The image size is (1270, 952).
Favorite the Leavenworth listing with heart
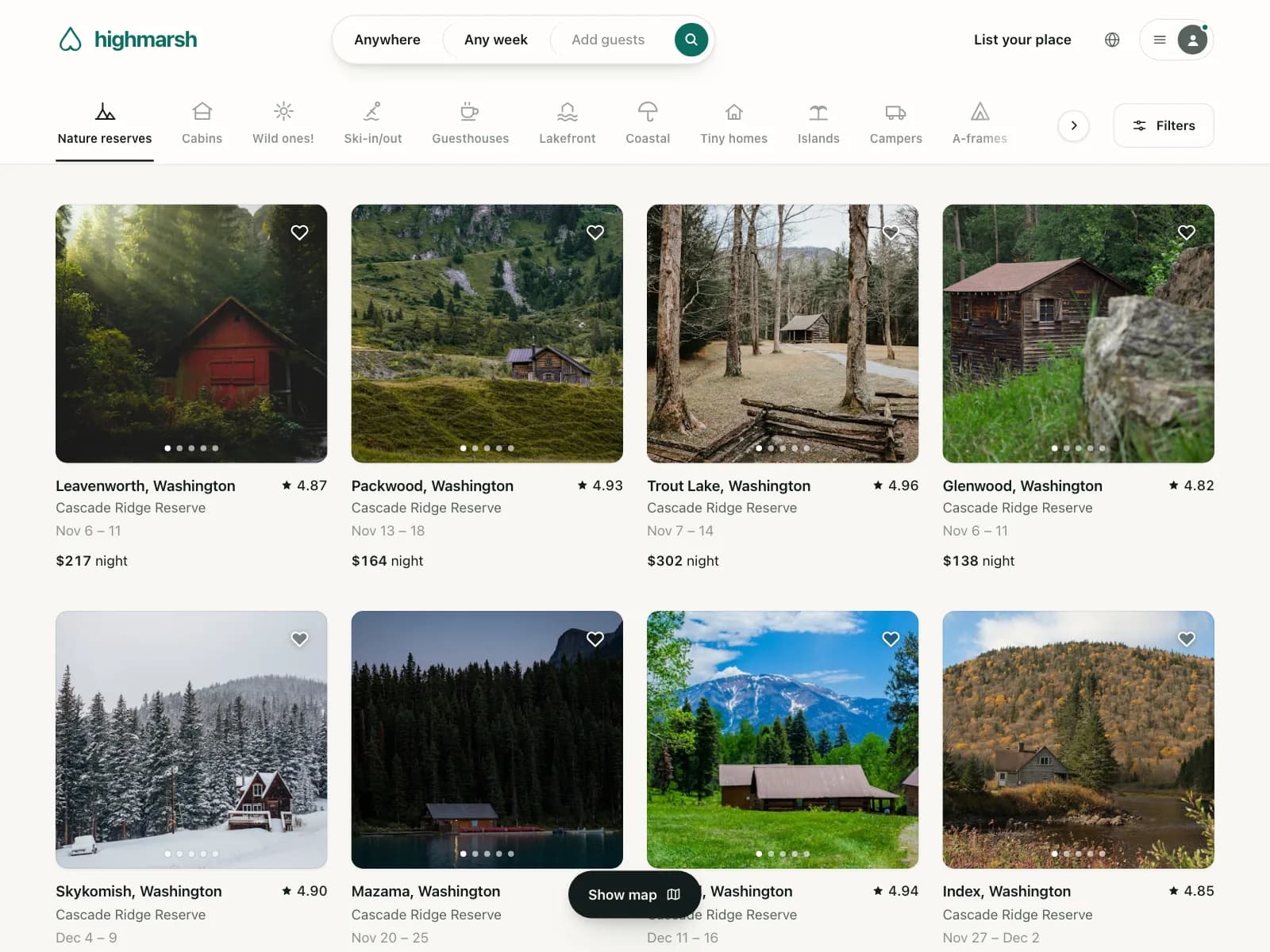point(299,232)
